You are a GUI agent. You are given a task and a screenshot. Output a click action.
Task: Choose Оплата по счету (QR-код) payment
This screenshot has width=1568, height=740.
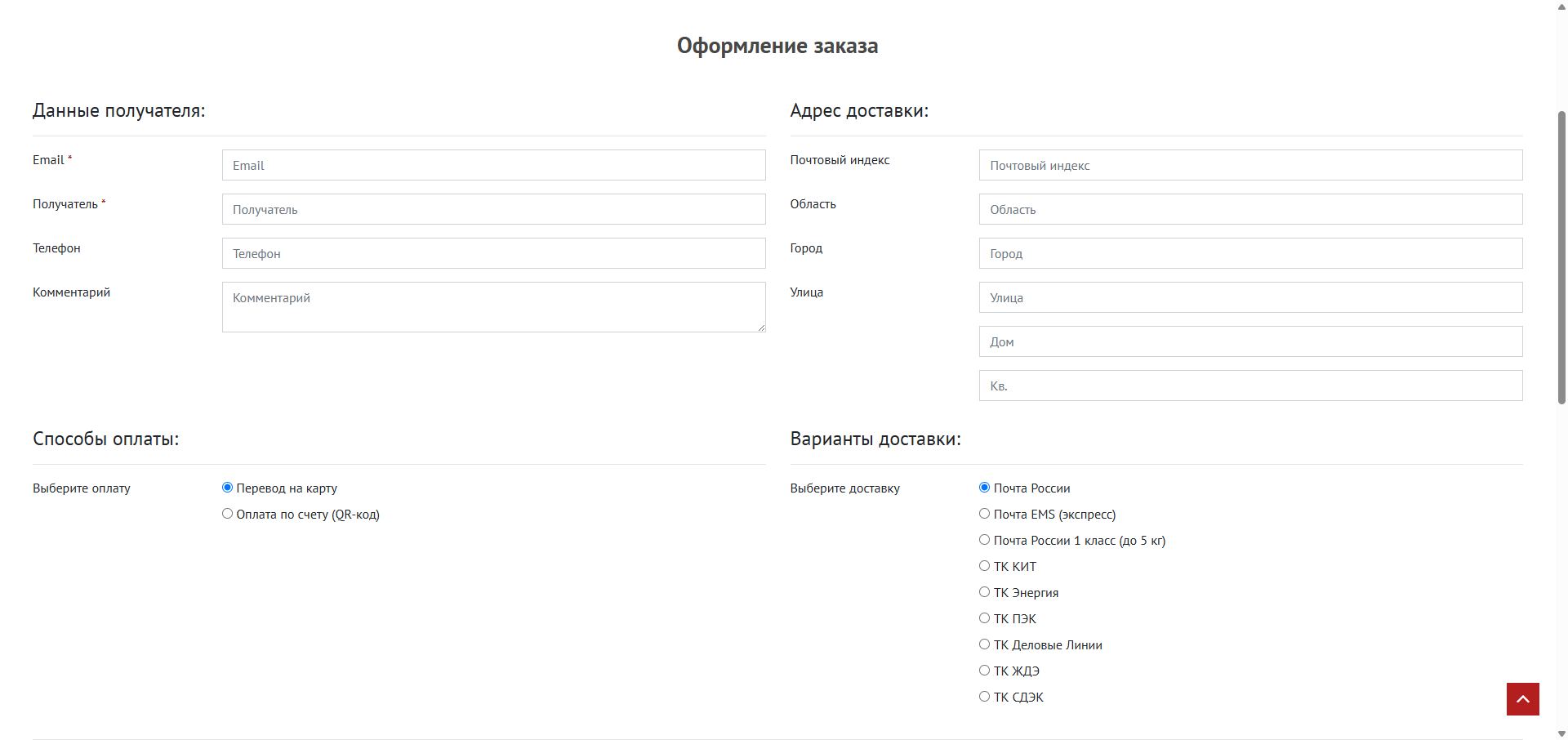227,514
